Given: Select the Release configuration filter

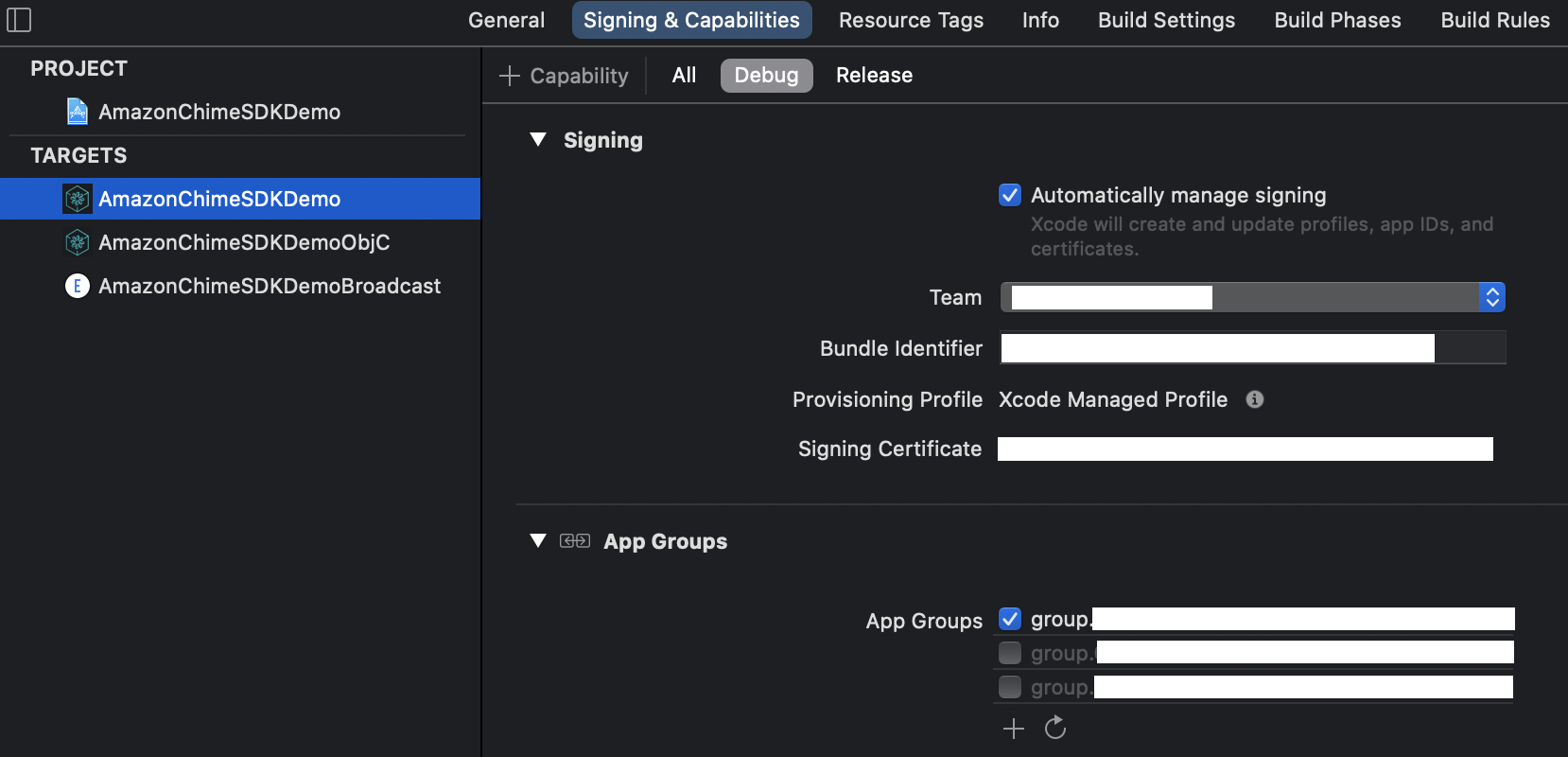Looking at the screenshot, I should click(x=874, y=76).
